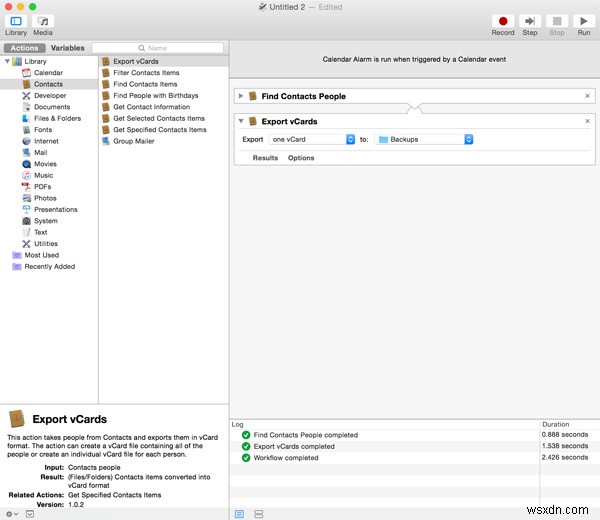Select the Utilities library category
The image size is (600, 520).
(46, 244)
